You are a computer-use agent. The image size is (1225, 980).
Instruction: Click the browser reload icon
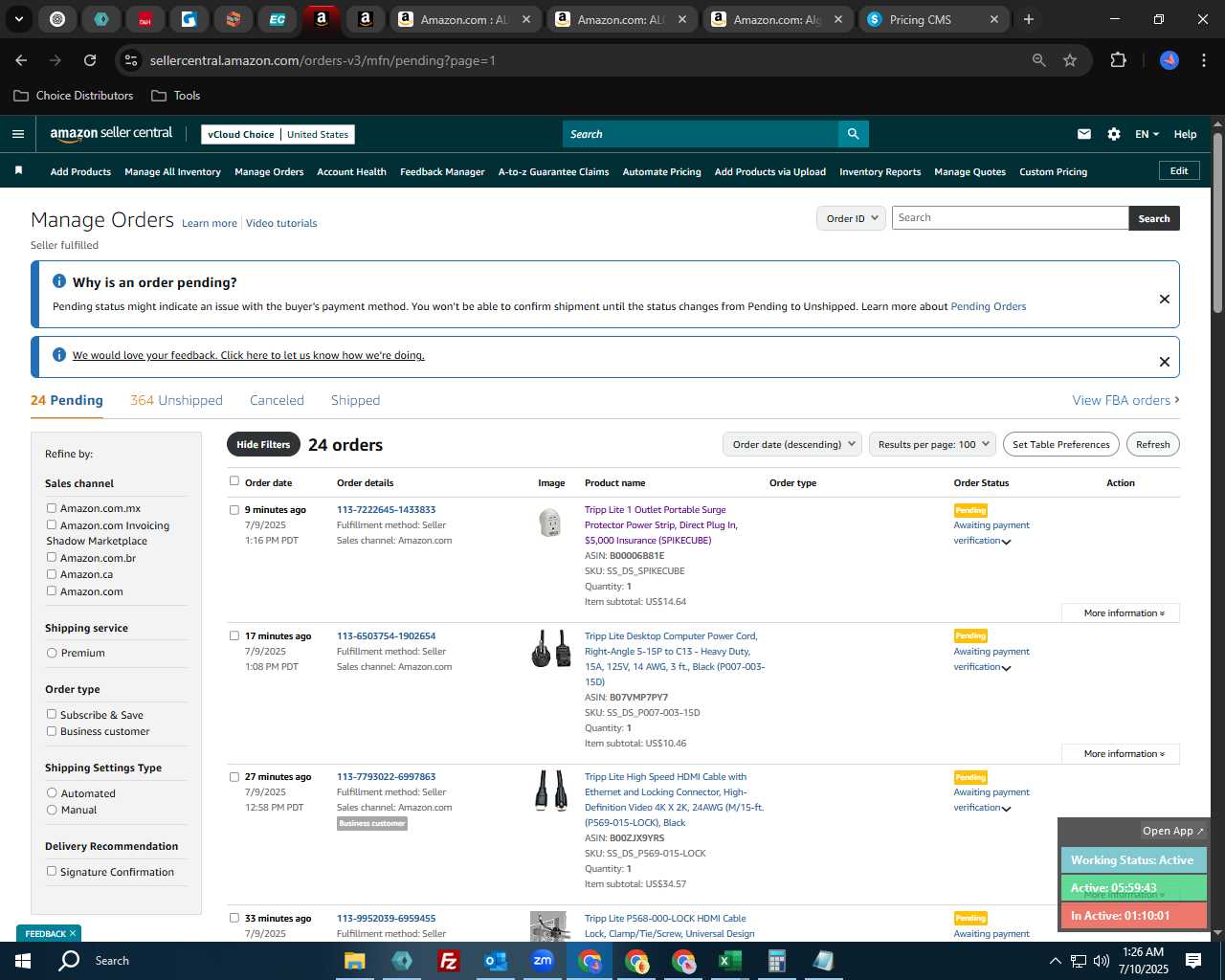[90, 60]
